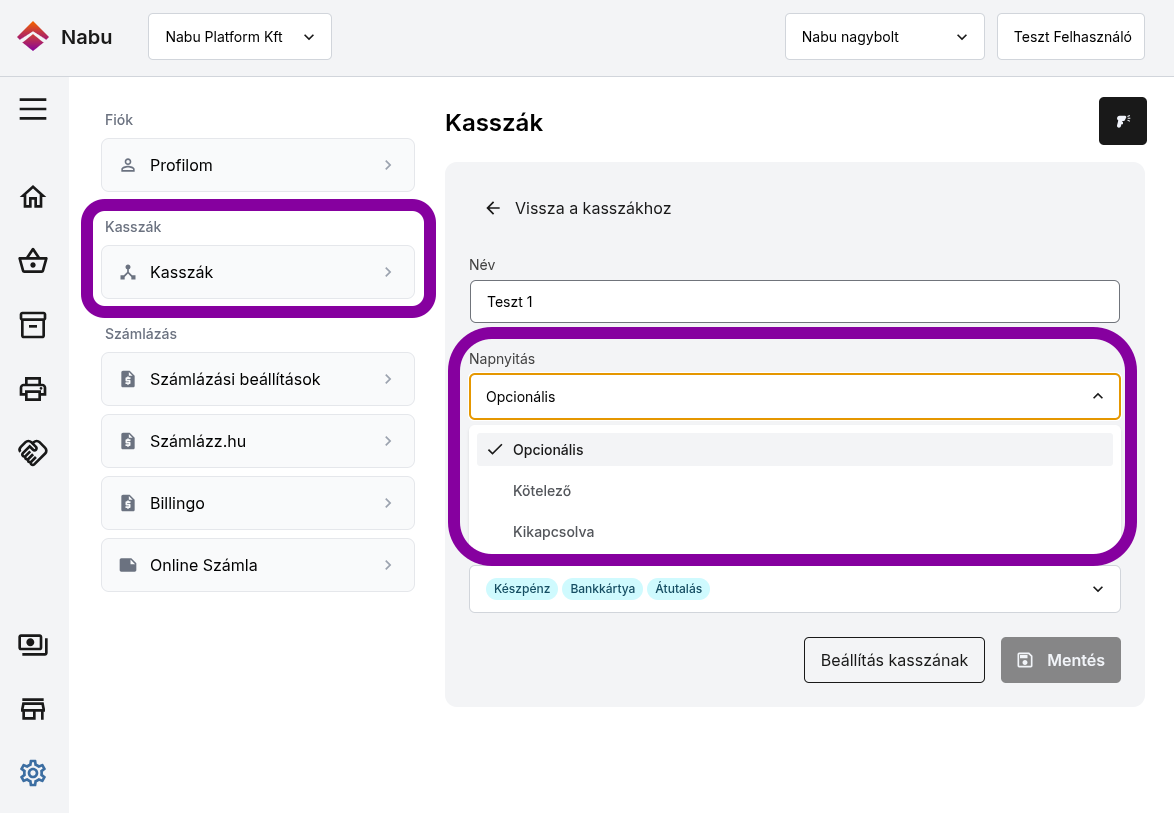Collapse the Napnyitás dropdown
The width and height of the screenshot is (1174, 813).
(x=1098, y=396)
